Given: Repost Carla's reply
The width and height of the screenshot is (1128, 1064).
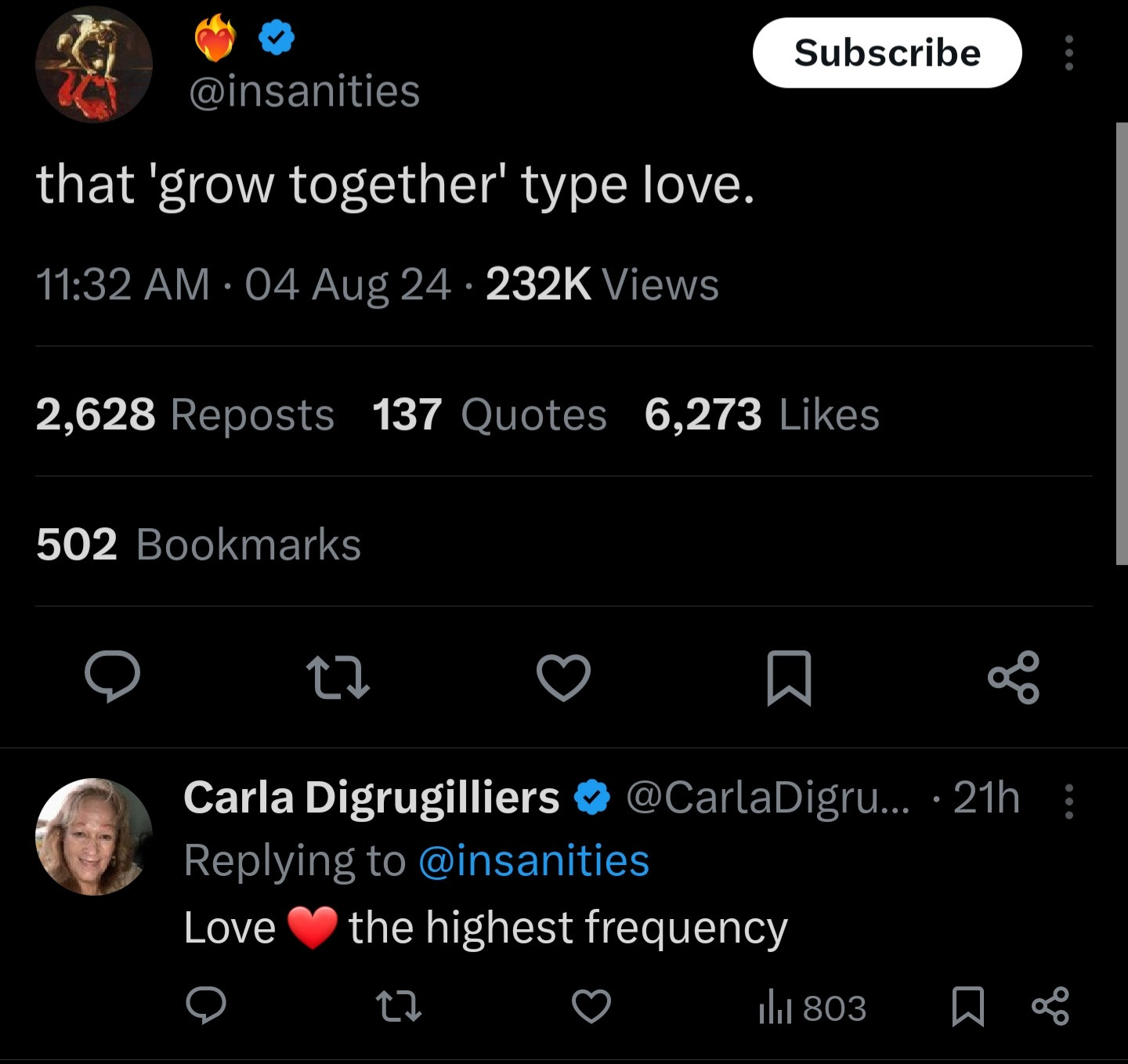Looking at the screenshot, I should 399,1007.
